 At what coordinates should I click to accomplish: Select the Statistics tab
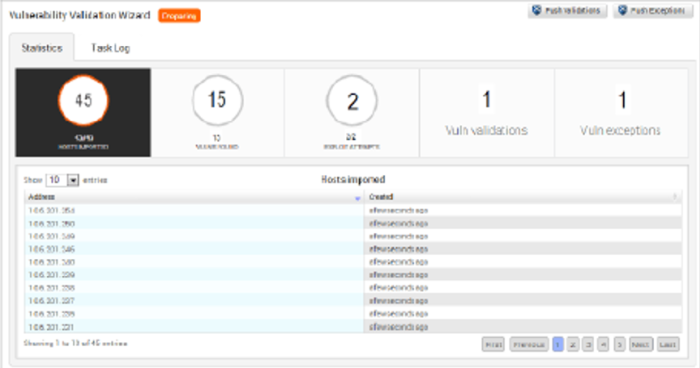click(42, 48)
